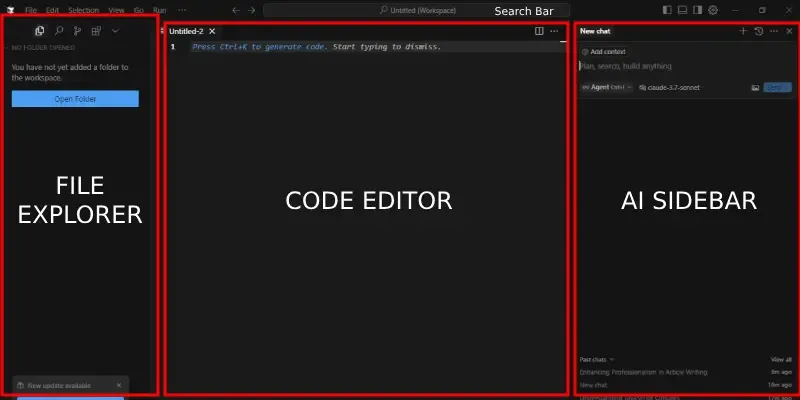Attach image using the image icon

pos(755,88)
